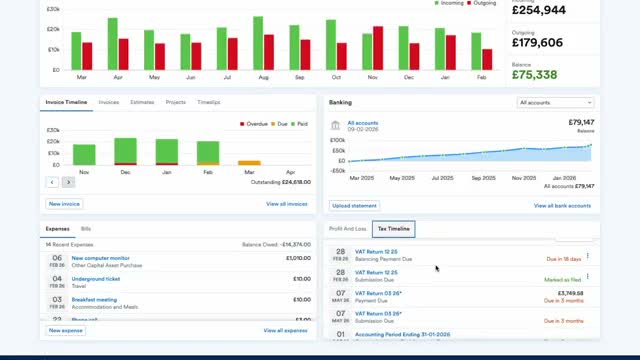Open View all bank accounts link

(562, 206)
